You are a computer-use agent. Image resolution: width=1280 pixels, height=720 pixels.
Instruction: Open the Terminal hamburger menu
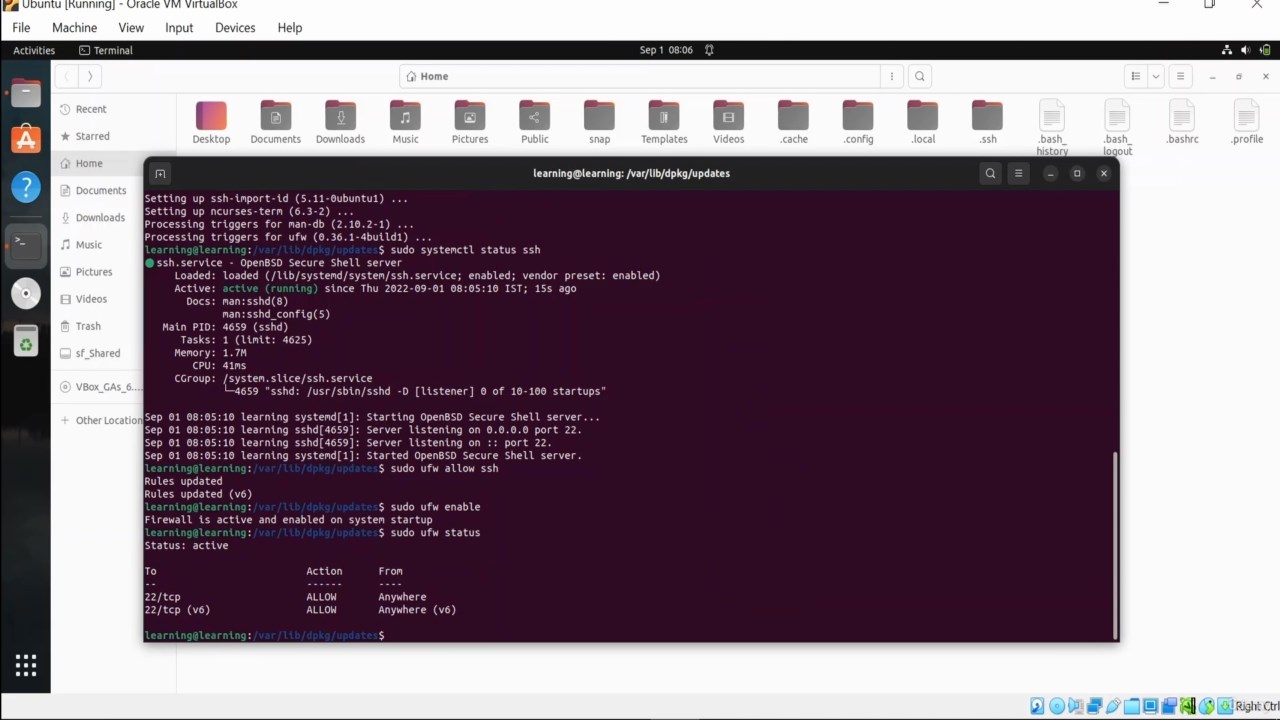[x=1018, y=173]
